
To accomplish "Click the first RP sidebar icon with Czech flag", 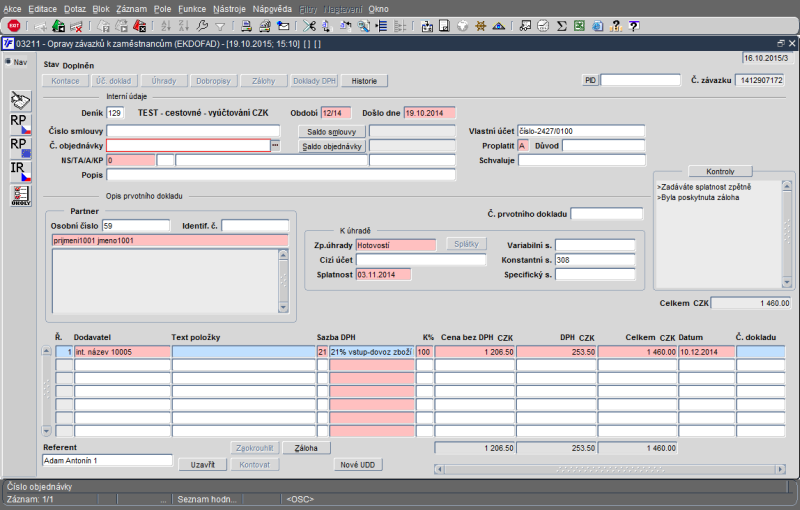I will click(x=20, y=124).
